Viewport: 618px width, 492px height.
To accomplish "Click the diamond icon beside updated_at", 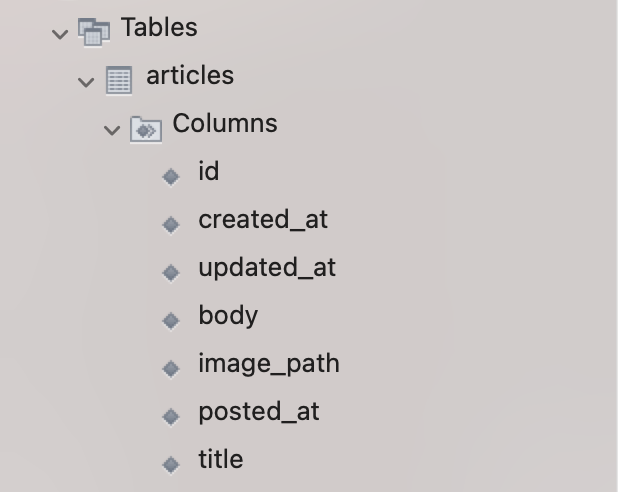I will point(171,272).
